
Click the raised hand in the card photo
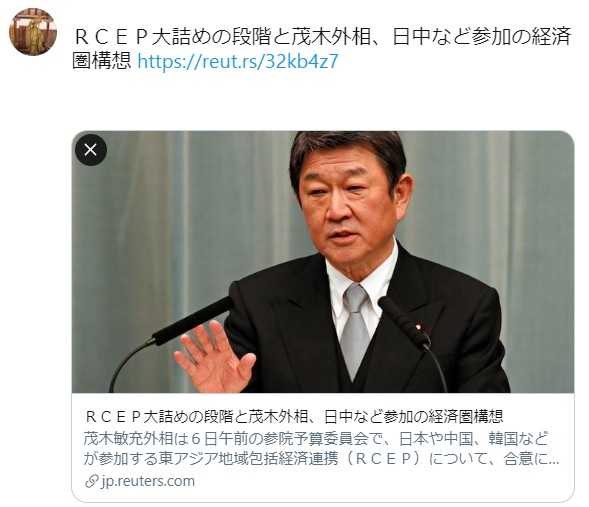(x=214, y=357)
